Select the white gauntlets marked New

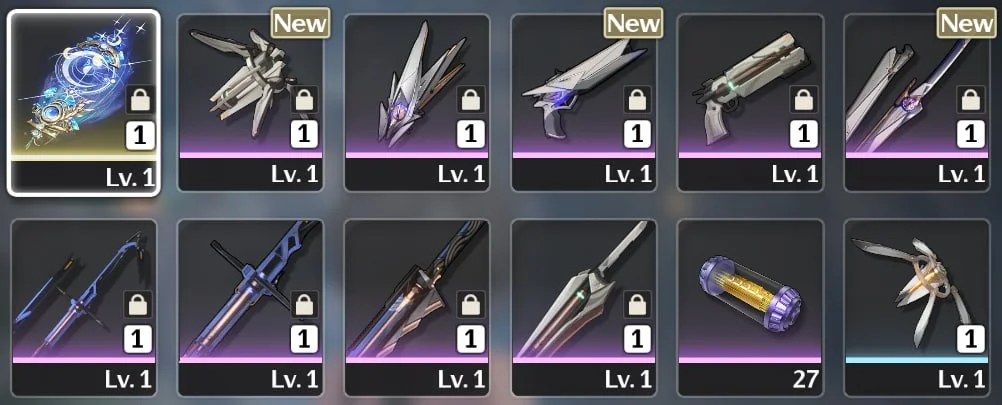(x=250, y=102)
